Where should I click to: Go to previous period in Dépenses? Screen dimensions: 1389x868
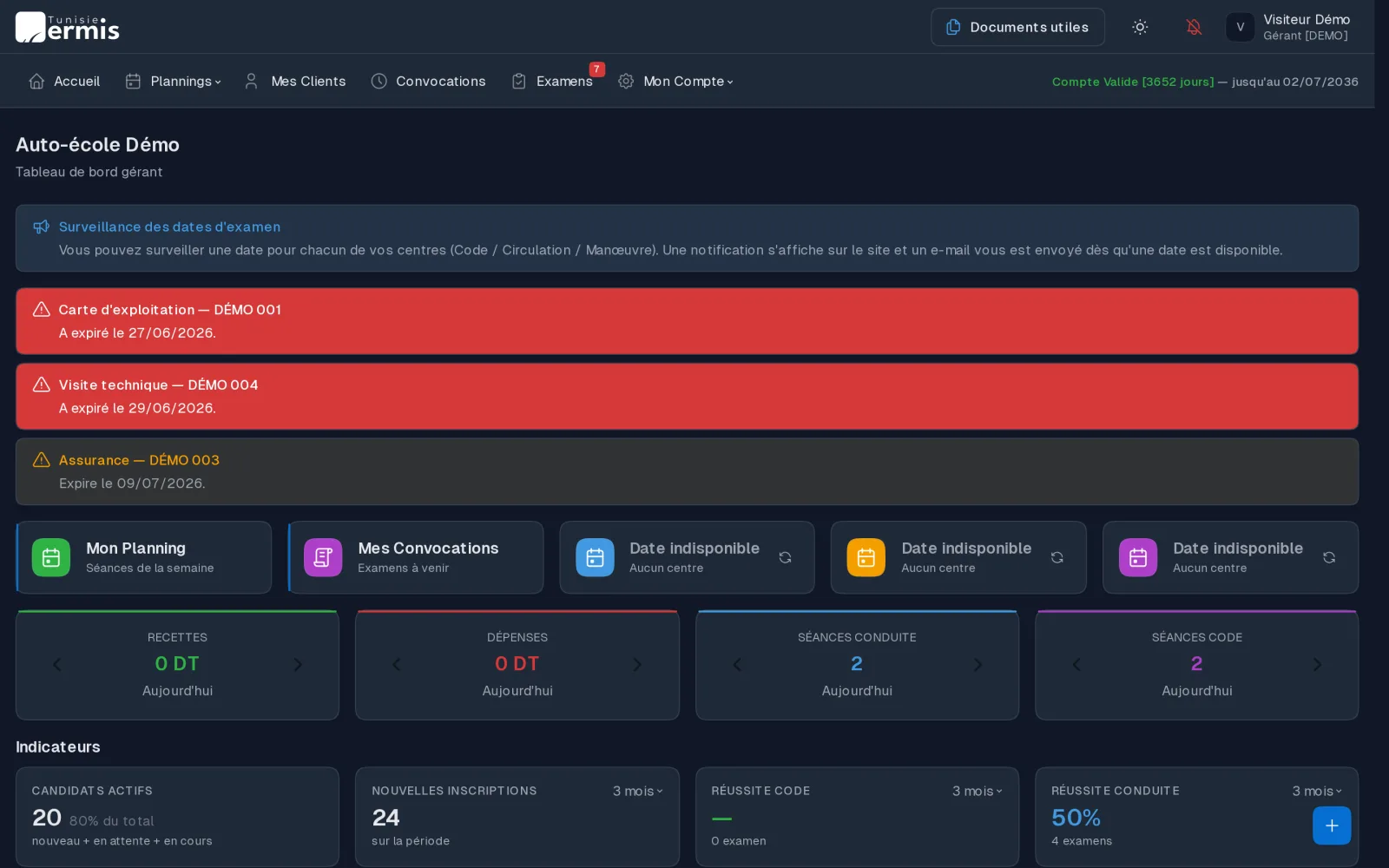(x=397, y=664)
